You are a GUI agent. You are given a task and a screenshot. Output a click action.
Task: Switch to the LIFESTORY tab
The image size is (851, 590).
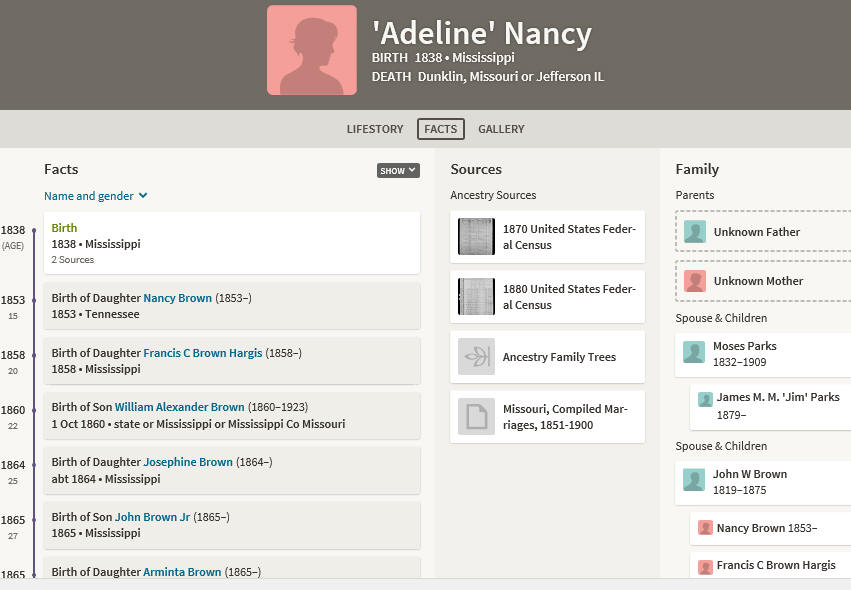[375, 129]
